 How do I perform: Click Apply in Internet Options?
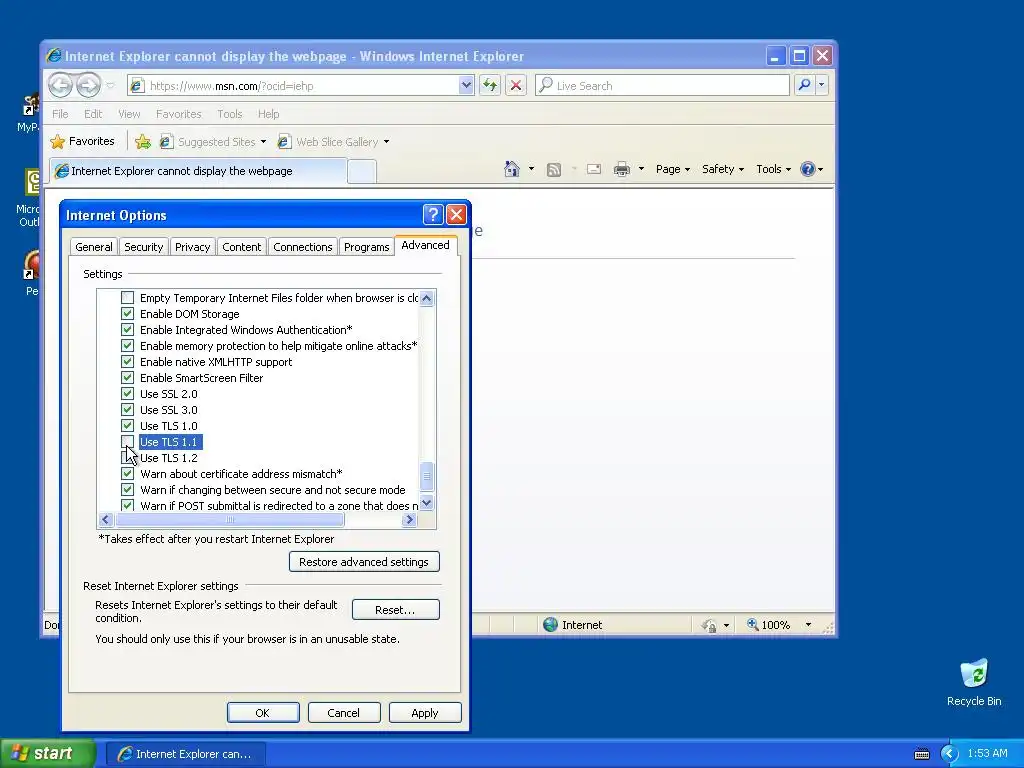coord(424,712)
